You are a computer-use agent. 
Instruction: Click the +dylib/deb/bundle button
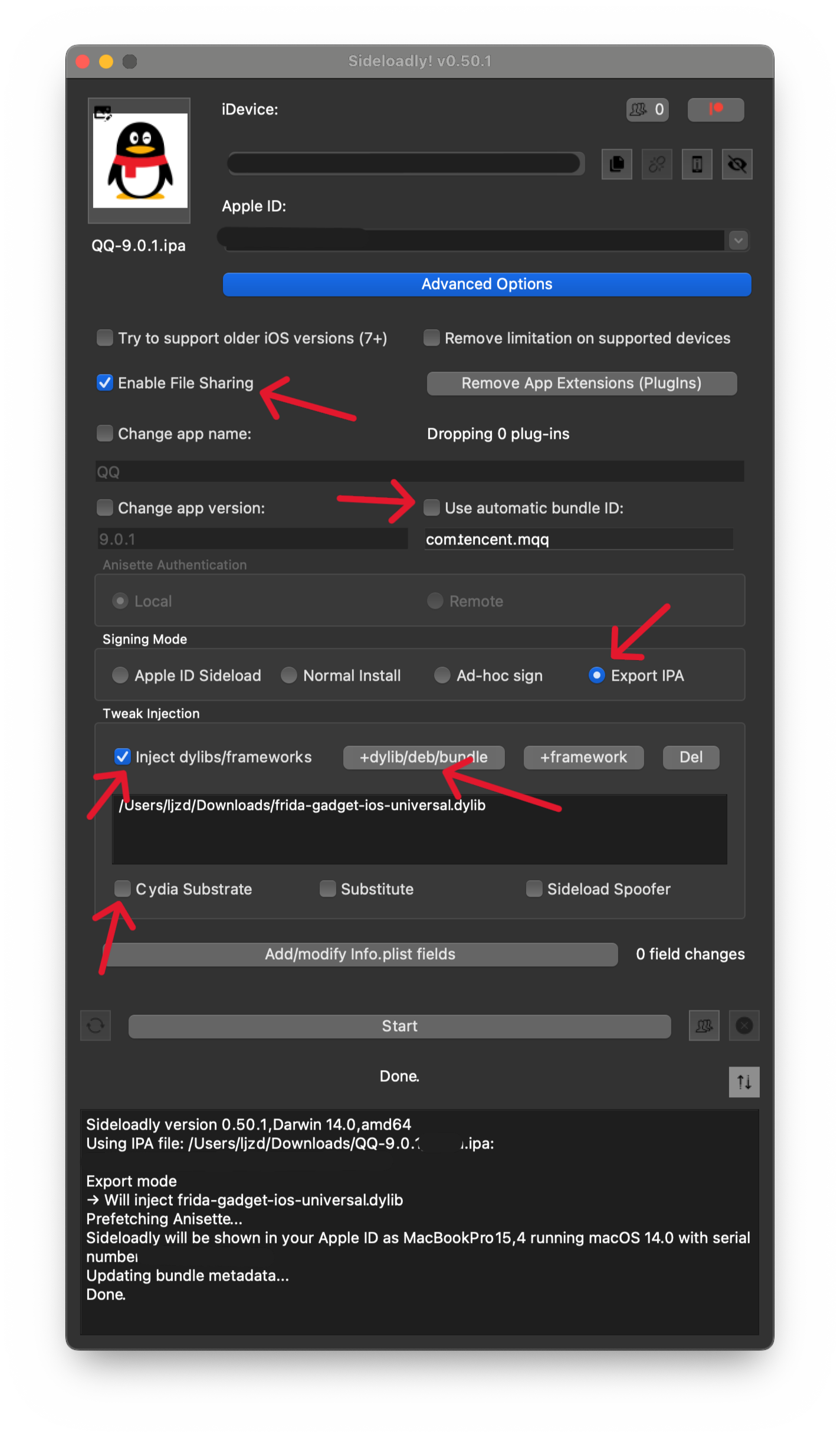click(x=424, y=757)
